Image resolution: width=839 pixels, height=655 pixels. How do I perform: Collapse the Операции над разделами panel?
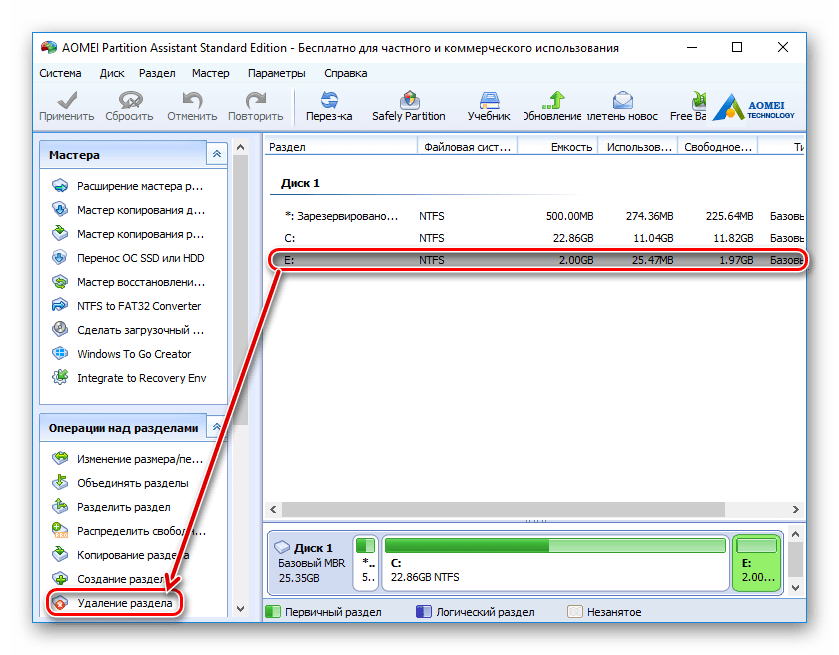tap(216, 427)
